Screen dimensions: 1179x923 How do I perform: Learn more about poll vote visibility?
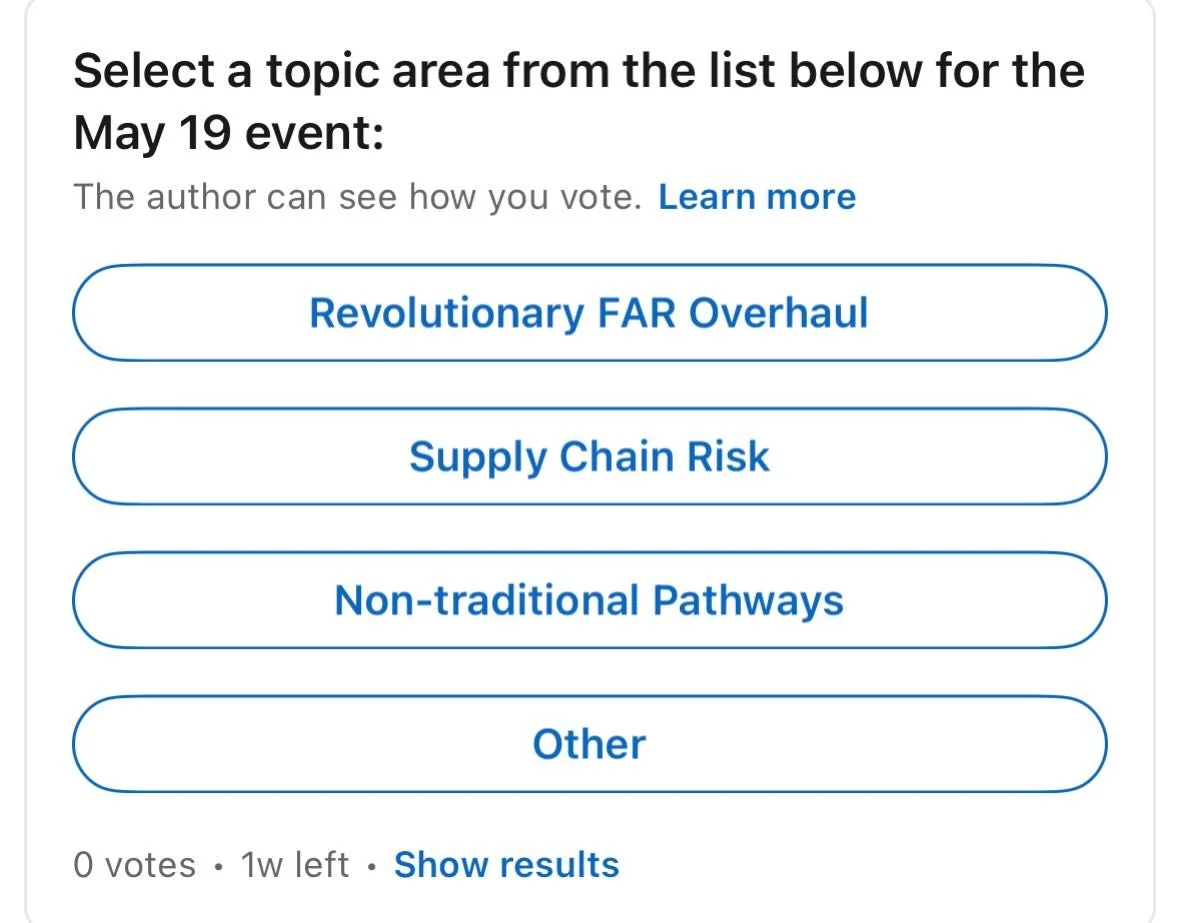click(757, 197)
